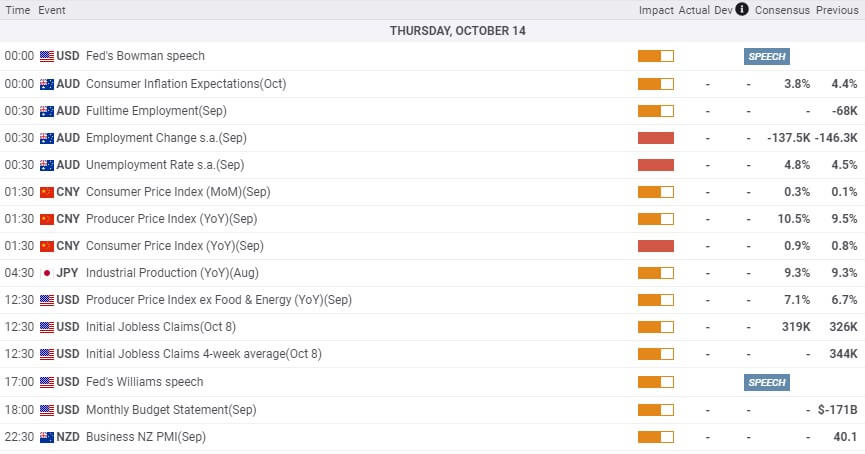Click the Dev info icon in header

pos(742,9)
